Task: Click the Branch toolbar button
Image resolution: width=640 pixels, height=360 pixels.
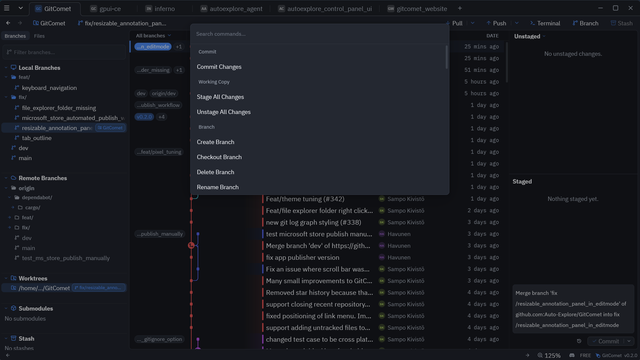Action: point(585,23)
